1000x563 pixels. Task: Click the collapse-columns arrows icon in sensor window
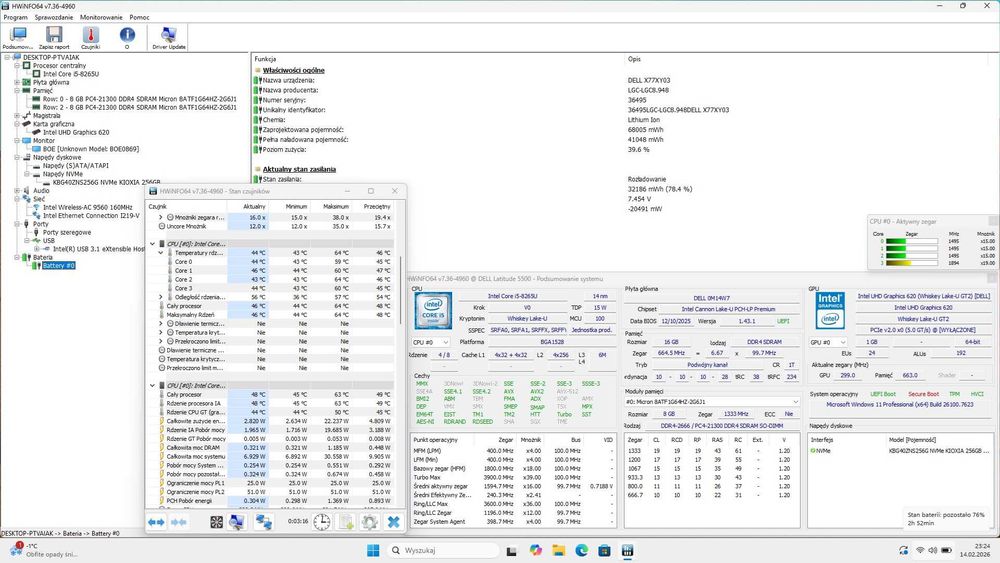tap(179, 522)
